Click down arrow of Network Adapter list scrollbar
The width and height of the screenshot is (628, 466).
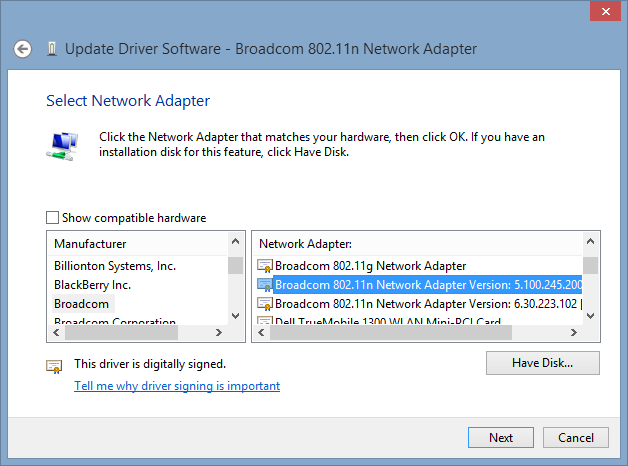point(590,315)
